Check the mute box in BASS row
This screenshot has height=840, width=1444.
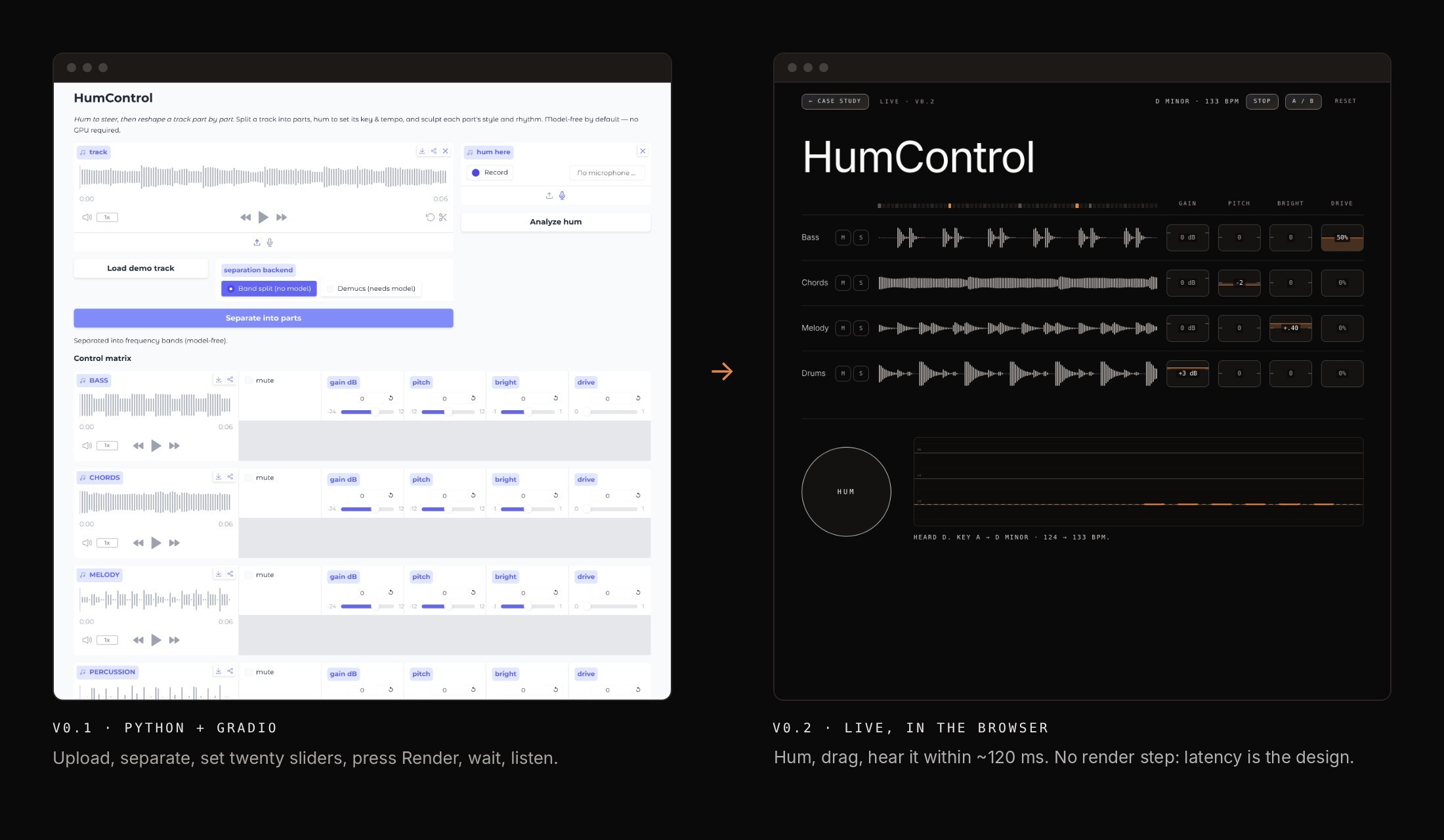point(249,381)
